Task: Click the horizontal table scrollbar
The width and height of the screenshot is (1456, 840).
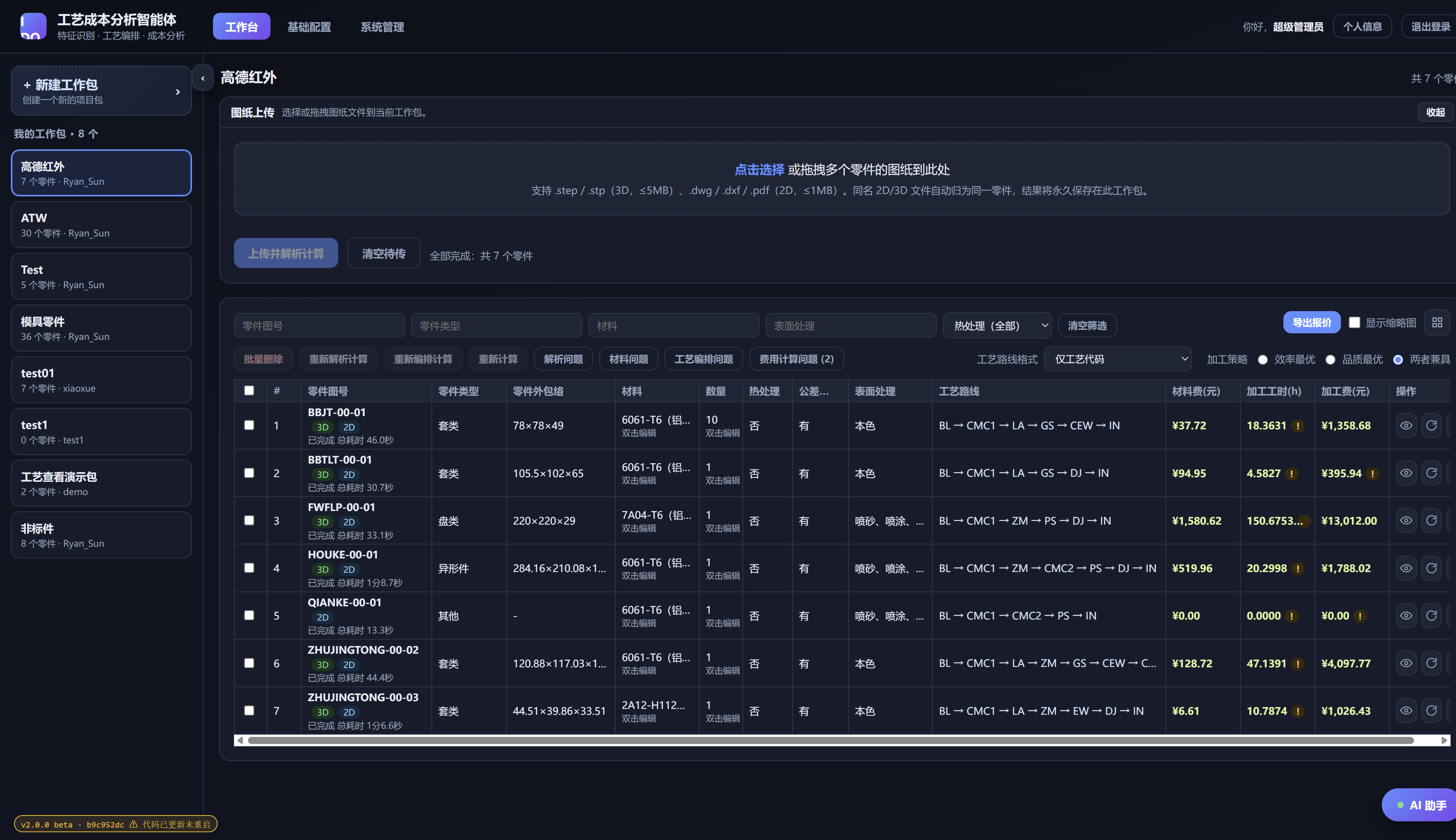Action: tap(830, 740)
